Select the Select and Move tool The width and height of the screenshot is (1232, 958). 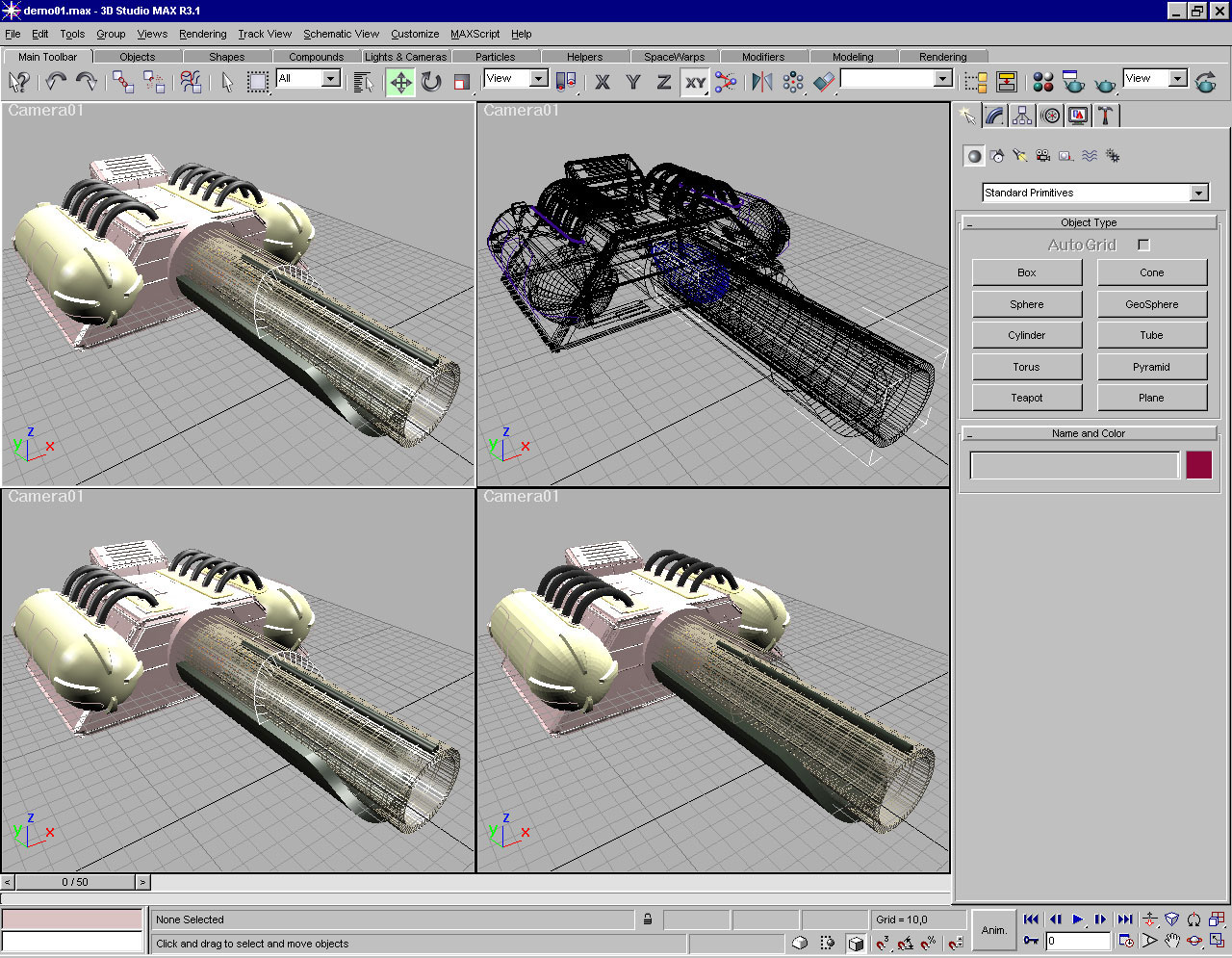pos(400,83)
